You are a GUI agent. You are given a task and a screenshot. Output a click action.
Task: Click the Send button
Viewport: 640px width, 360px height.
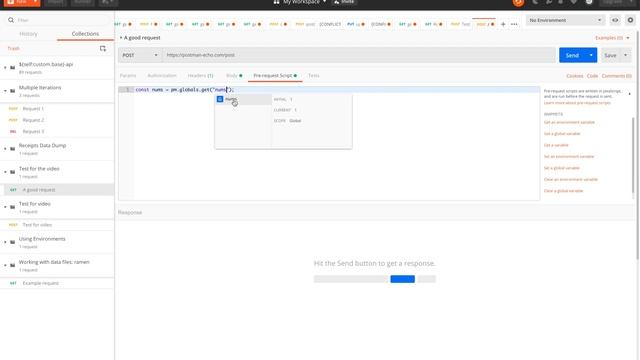(x=572, y=55)
